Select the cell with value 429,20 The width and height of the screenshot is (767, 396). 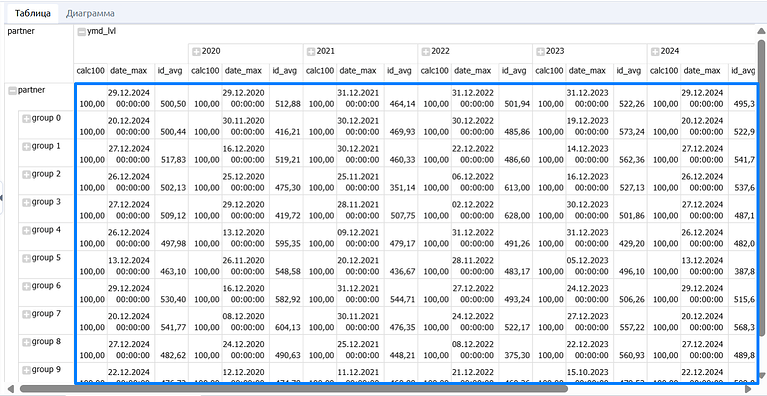631,237
